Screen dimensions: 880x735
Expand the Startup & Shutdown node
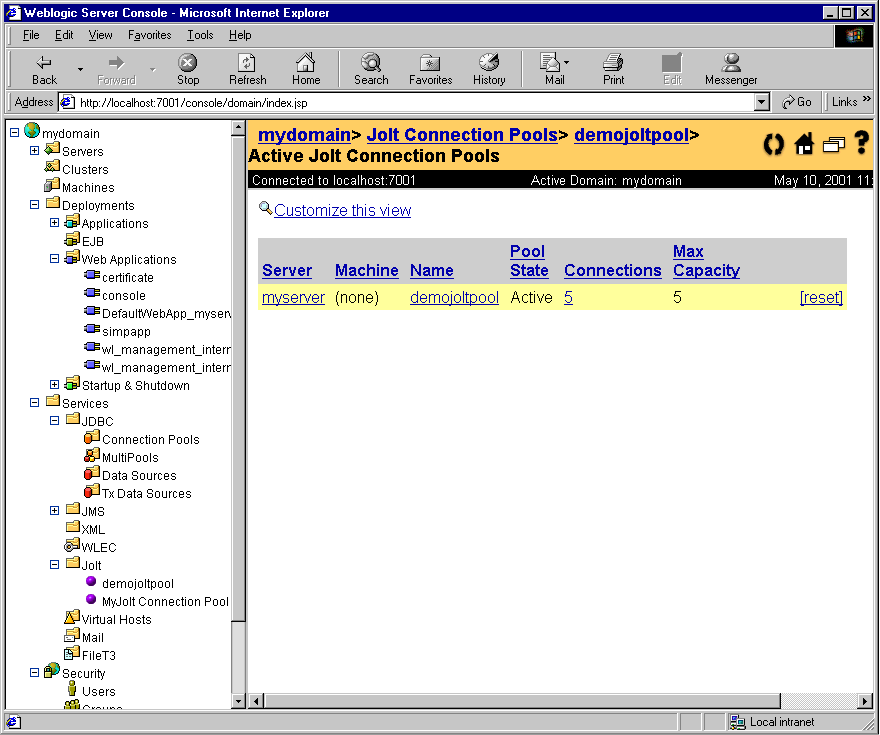click(x=53, y=384)
